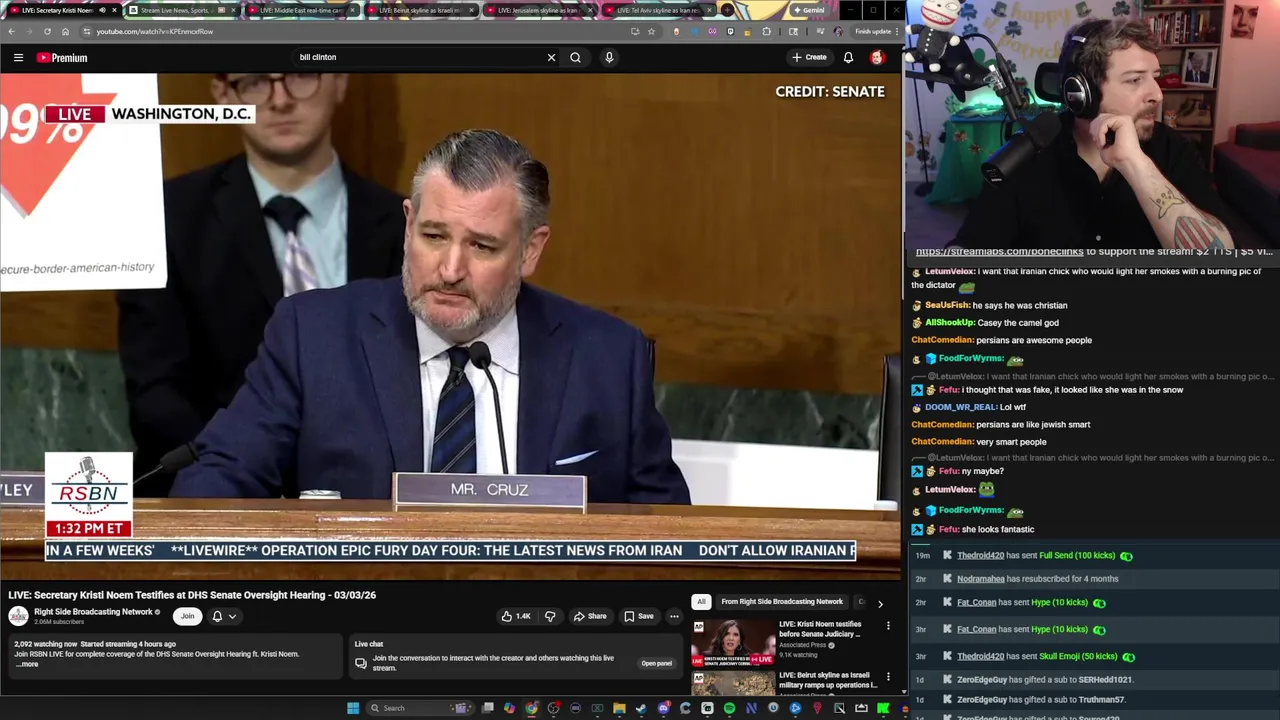Click the browser address bar URL
This screenshot has width=1280, height=720.
155,31
